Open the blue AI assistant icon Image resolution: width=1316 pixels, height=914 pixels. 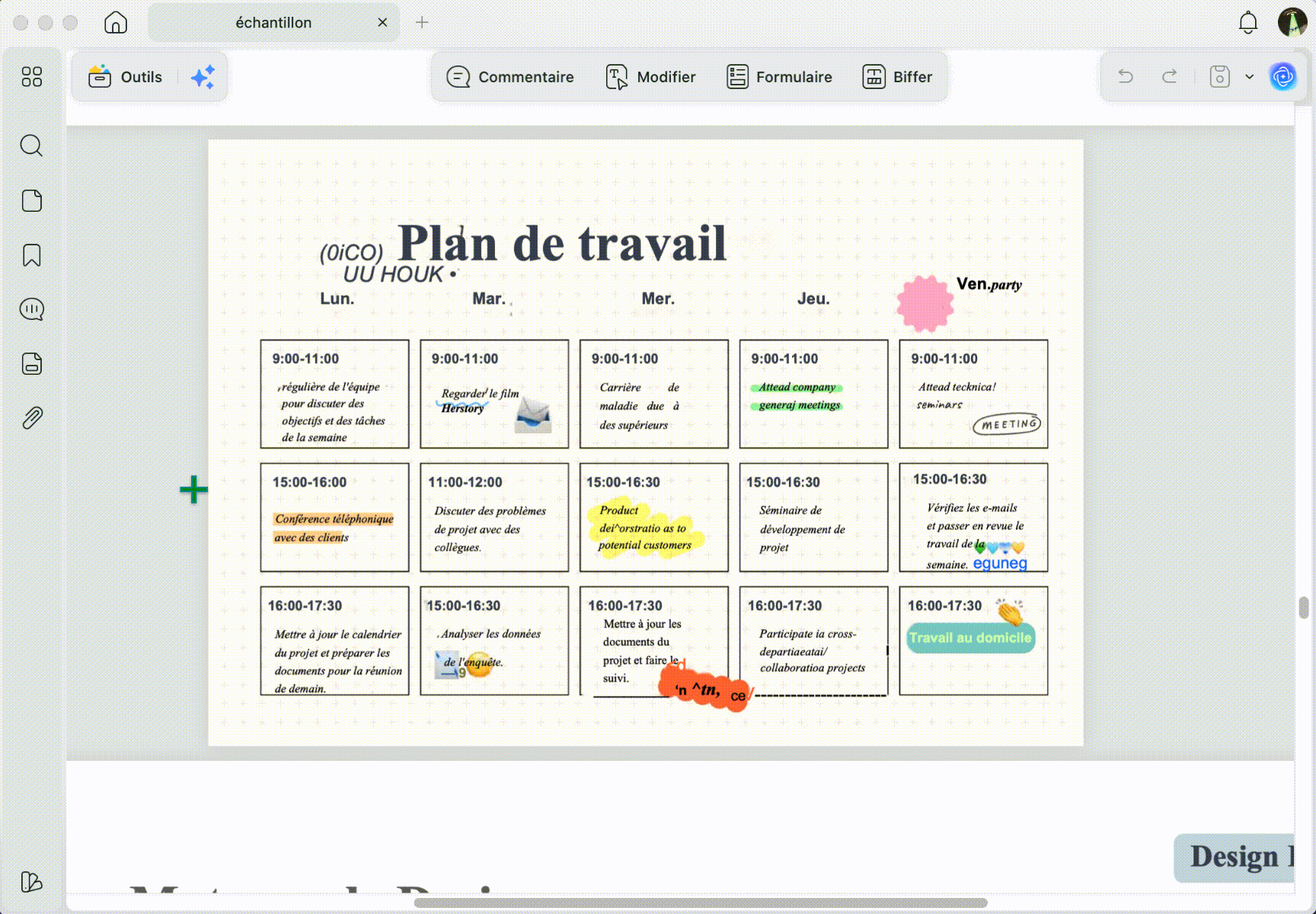click(1283, 76)
